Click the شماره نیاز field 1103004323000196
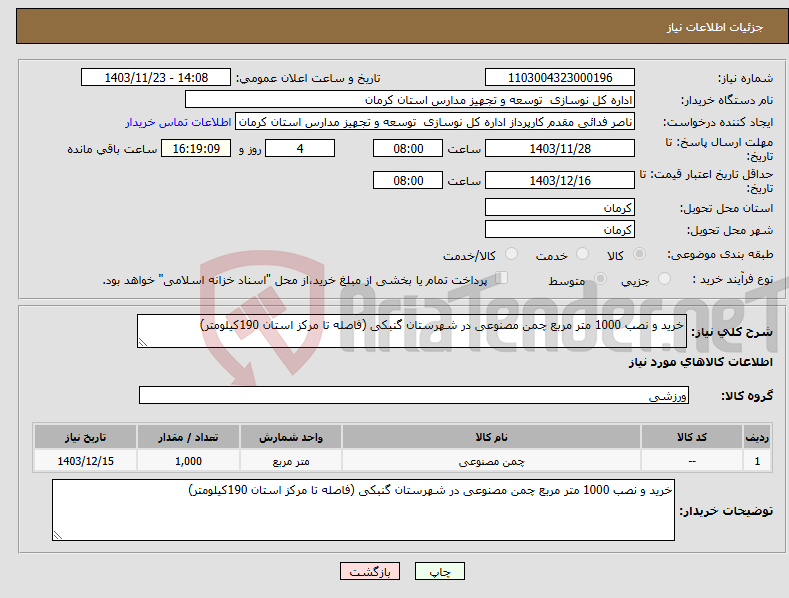 tap(560, 78)
